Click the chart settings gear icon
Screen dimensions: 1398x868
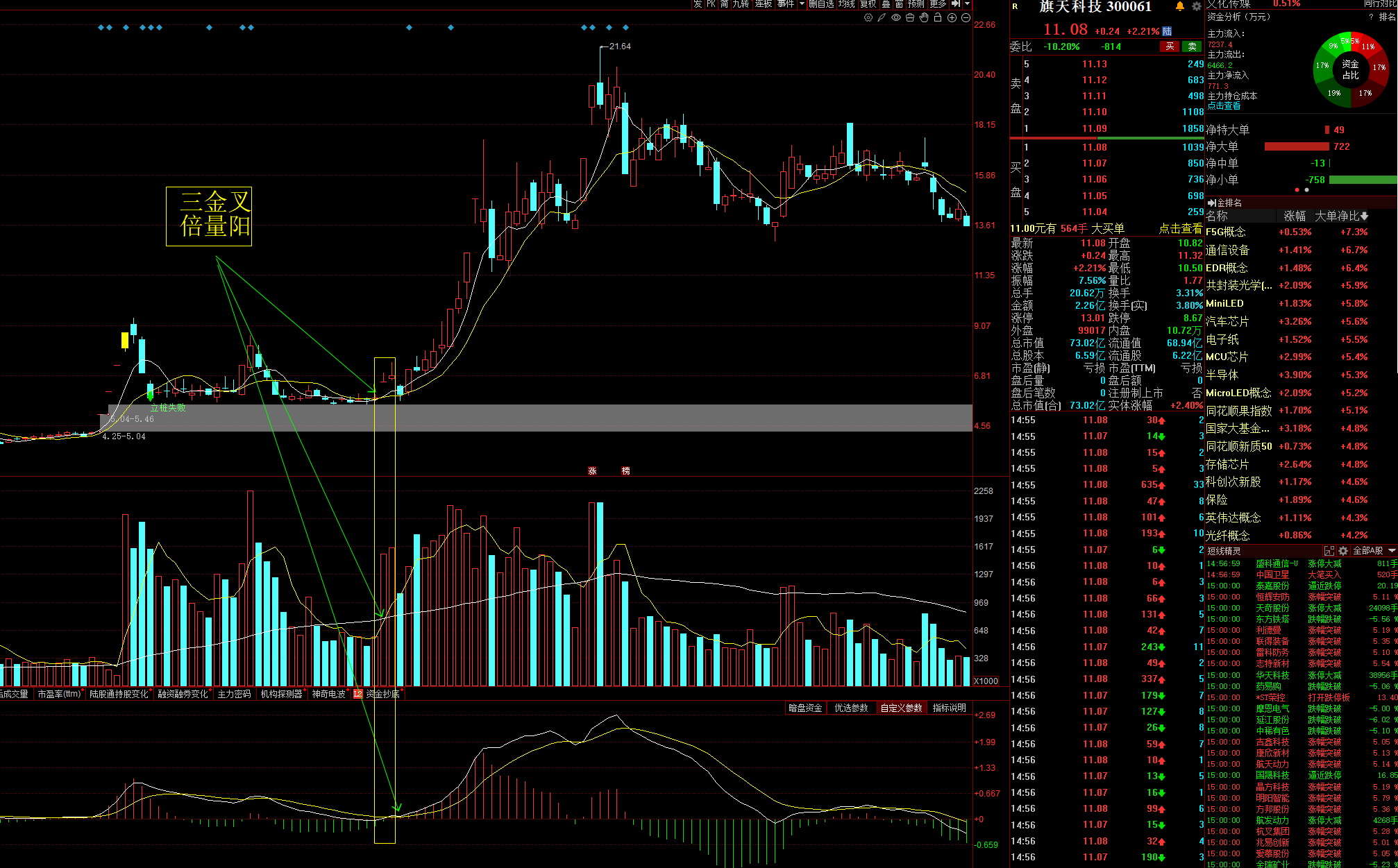click(x=868, y=18)
